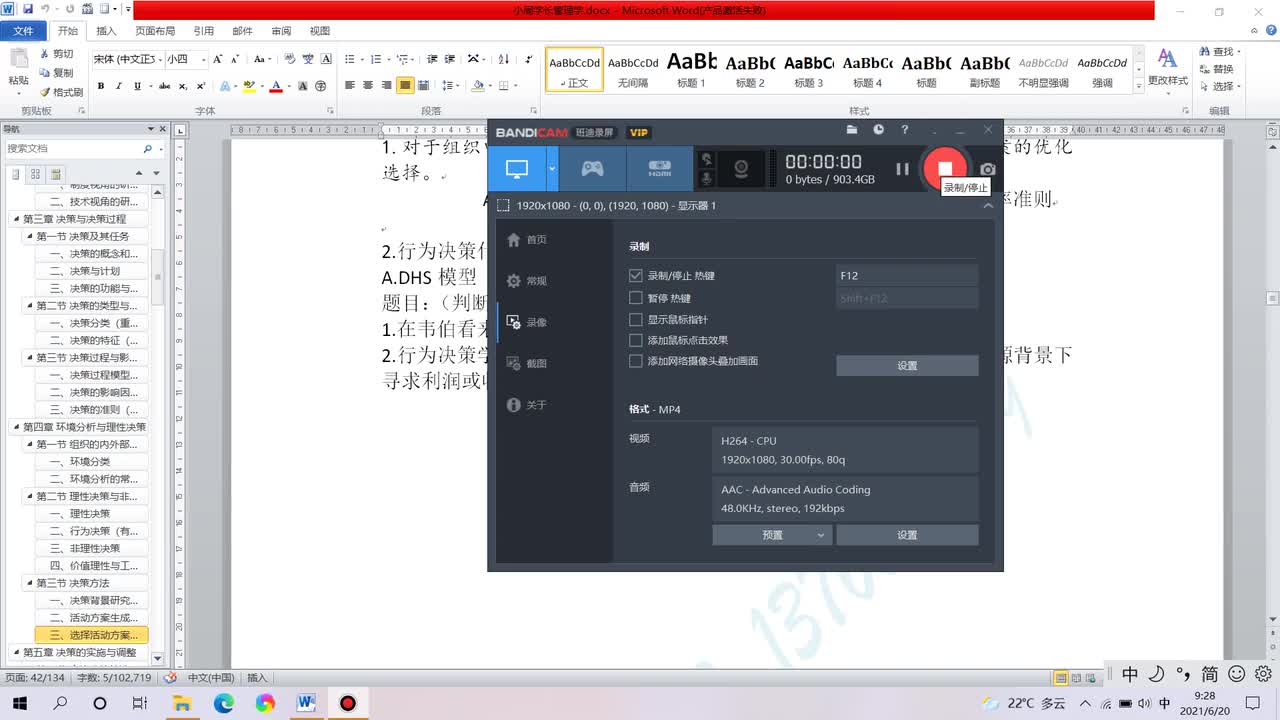Pause the Bandicam recording
The image size is (1280, 720).
pyautogui.click(x=902, y=169)
